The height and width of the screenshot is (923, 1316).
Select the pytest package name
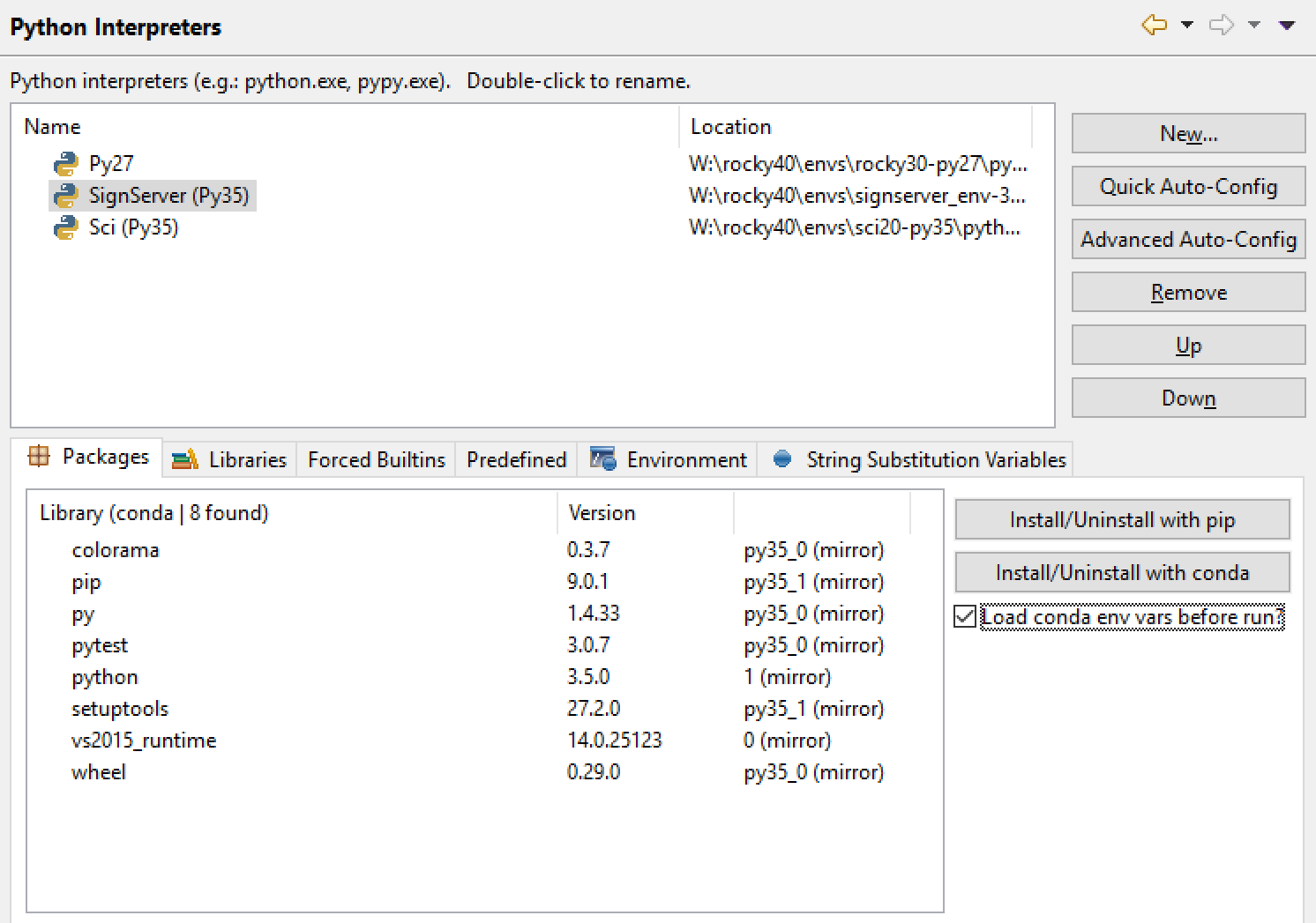tap(100, 646)
